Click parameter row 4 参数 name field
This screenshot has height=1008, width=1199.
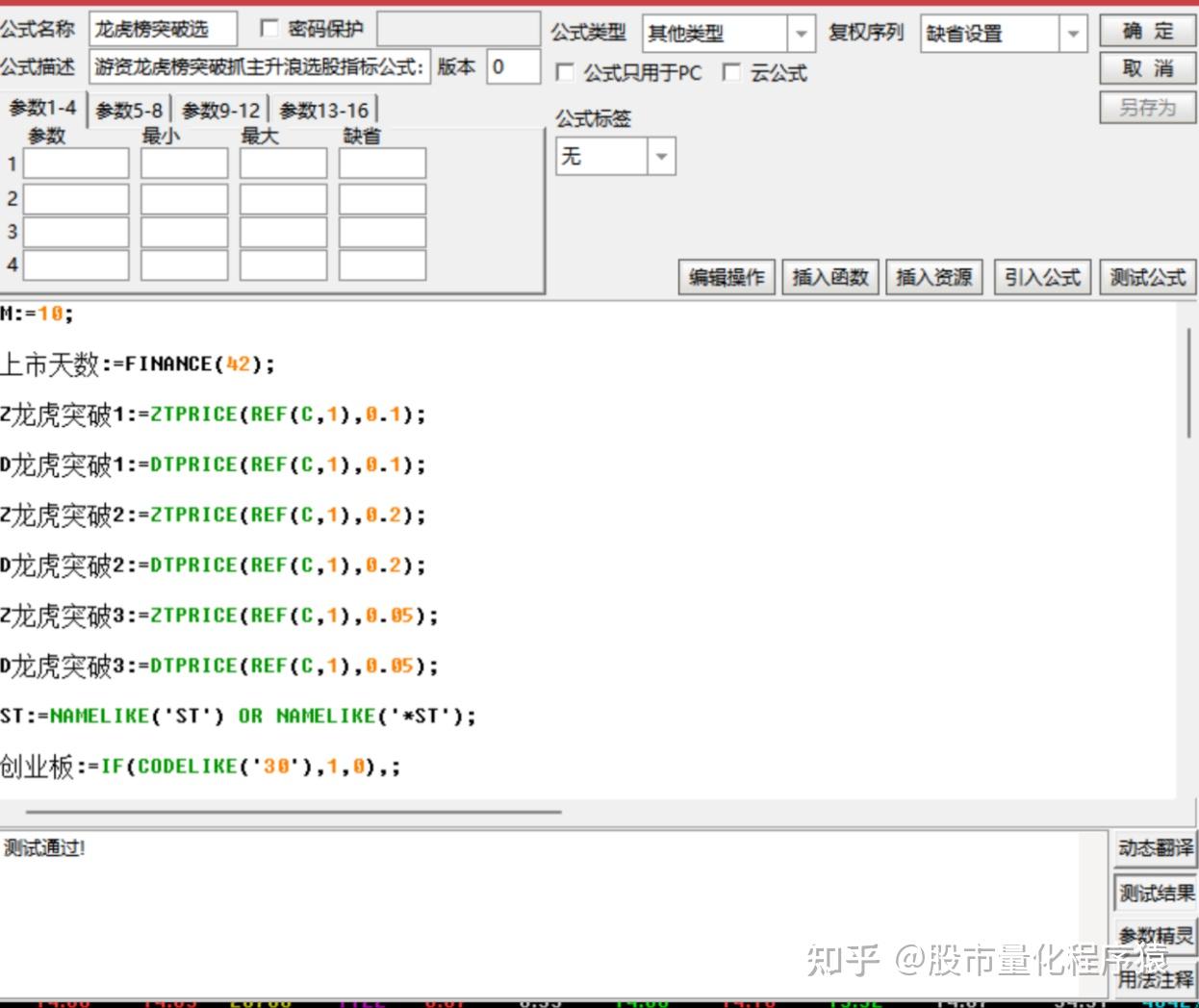[x=76, y=265]
